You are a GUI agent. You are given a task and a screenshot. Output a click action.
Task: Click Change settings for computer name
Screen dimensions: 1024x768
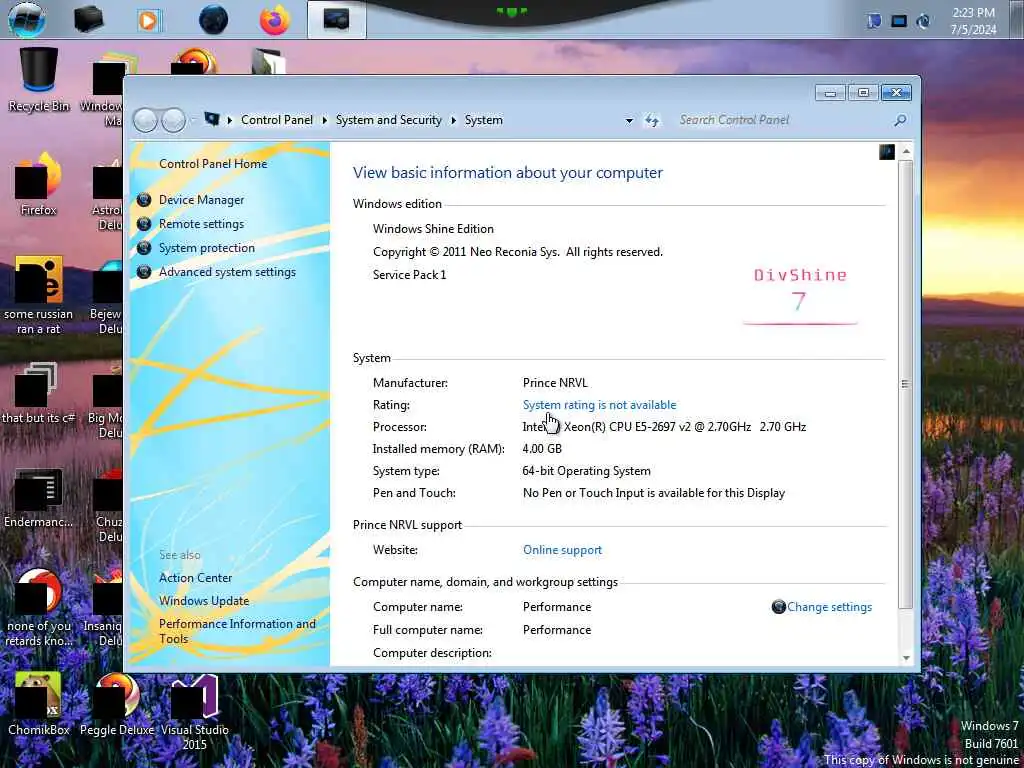point(829,607)
